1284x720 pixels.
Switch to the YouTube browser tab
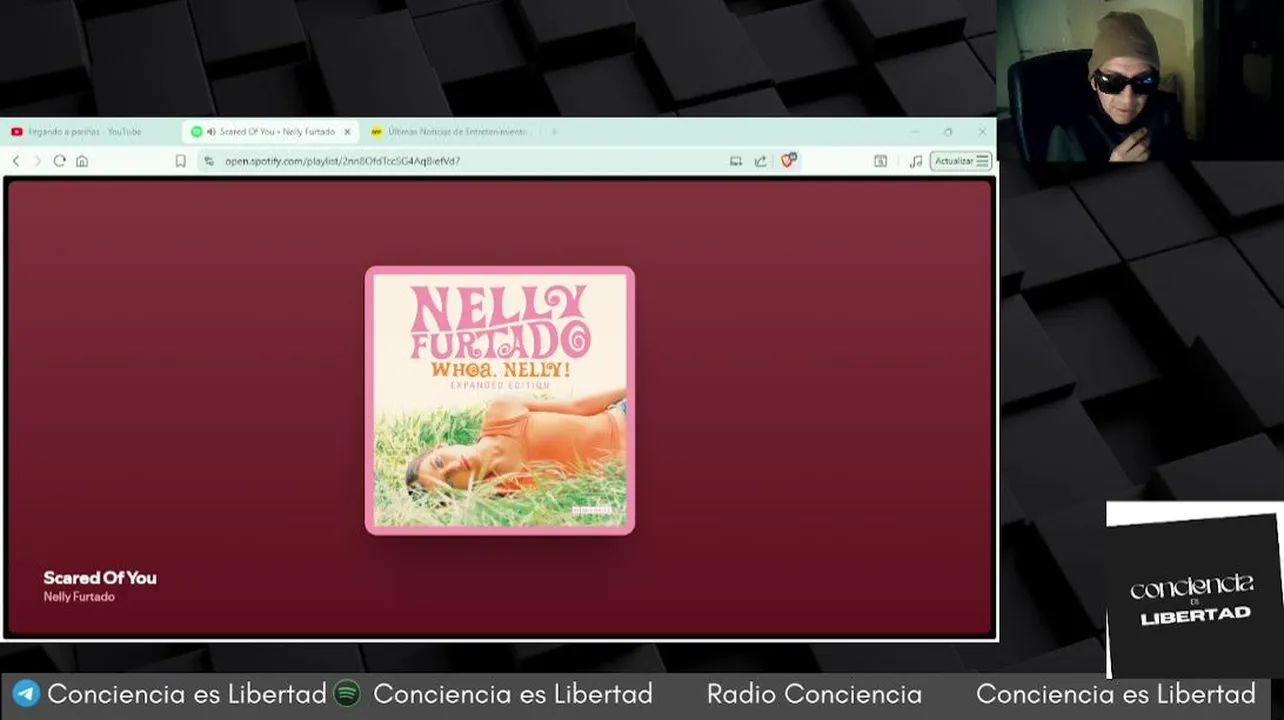(x=90, y=132)
